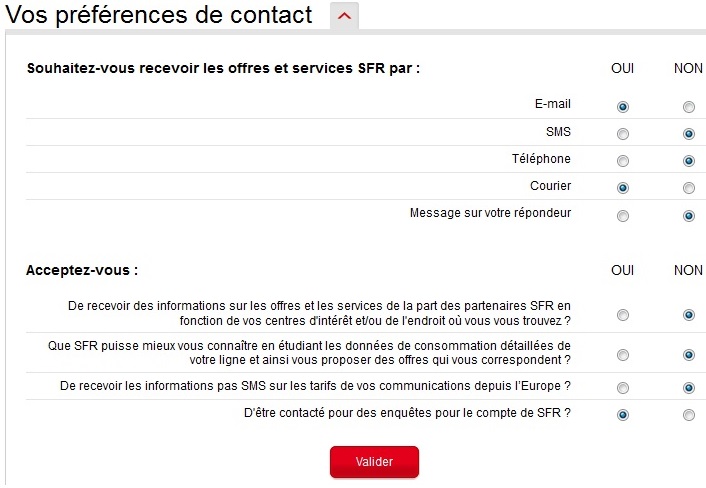
Task: Choose NON for SMS offers
Action: (x=688, y=133)
